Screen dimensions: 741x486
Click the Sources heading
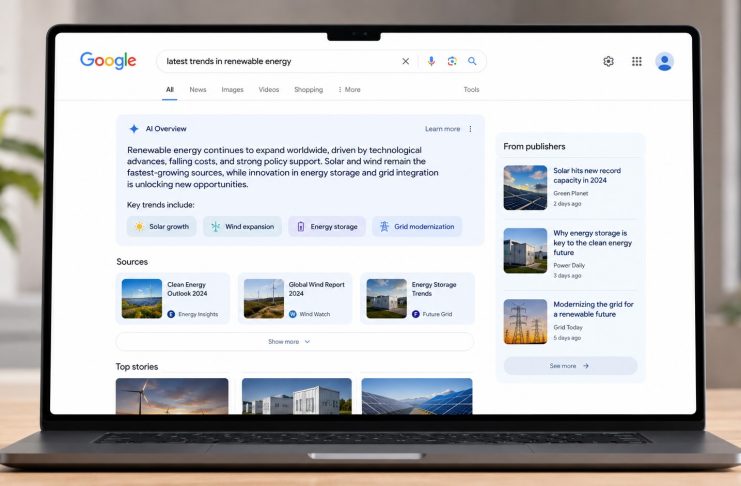click(x=132, y=261)
